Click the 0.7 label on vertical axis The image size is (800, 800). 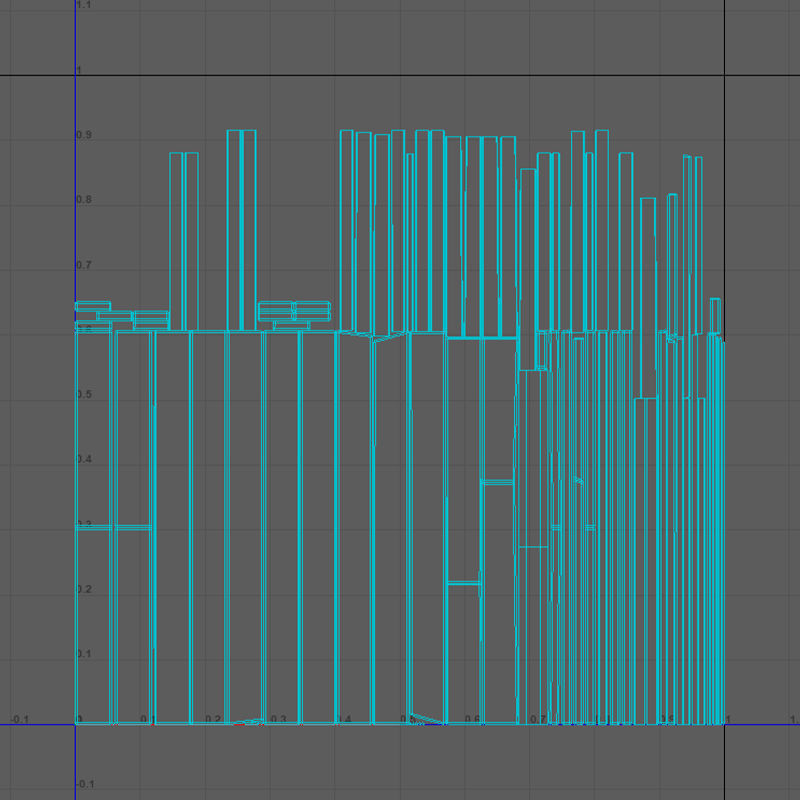point(84,265)
